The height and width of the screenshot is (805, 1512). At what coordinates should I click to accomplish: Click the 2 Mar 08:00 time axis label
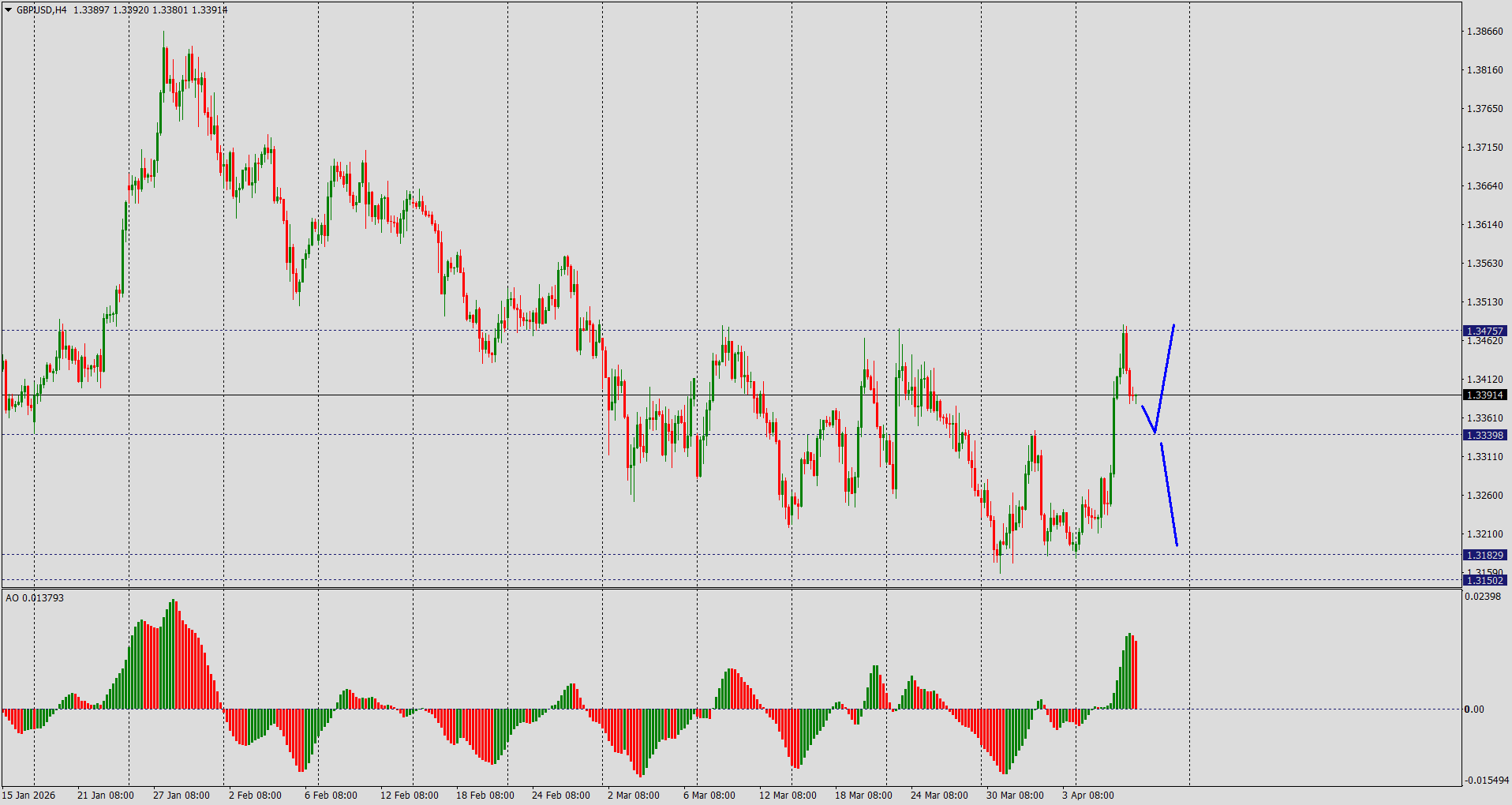coord(634,795)
